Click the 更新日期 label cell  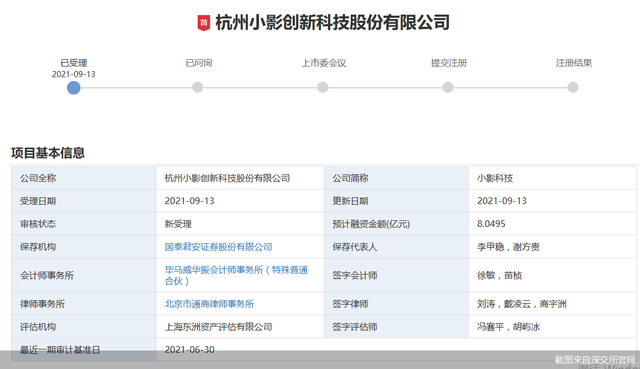(x=396, y=201)
